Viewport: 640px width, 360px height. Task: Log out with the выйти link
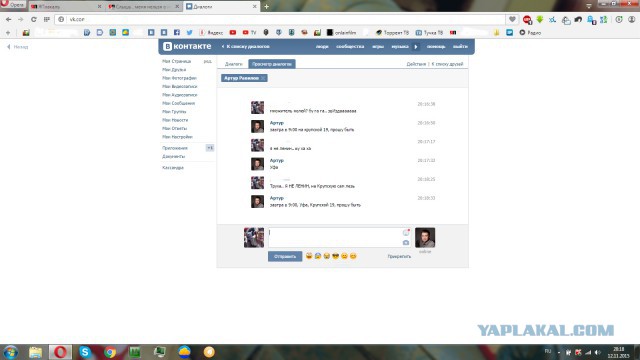[x=460, y=47]
